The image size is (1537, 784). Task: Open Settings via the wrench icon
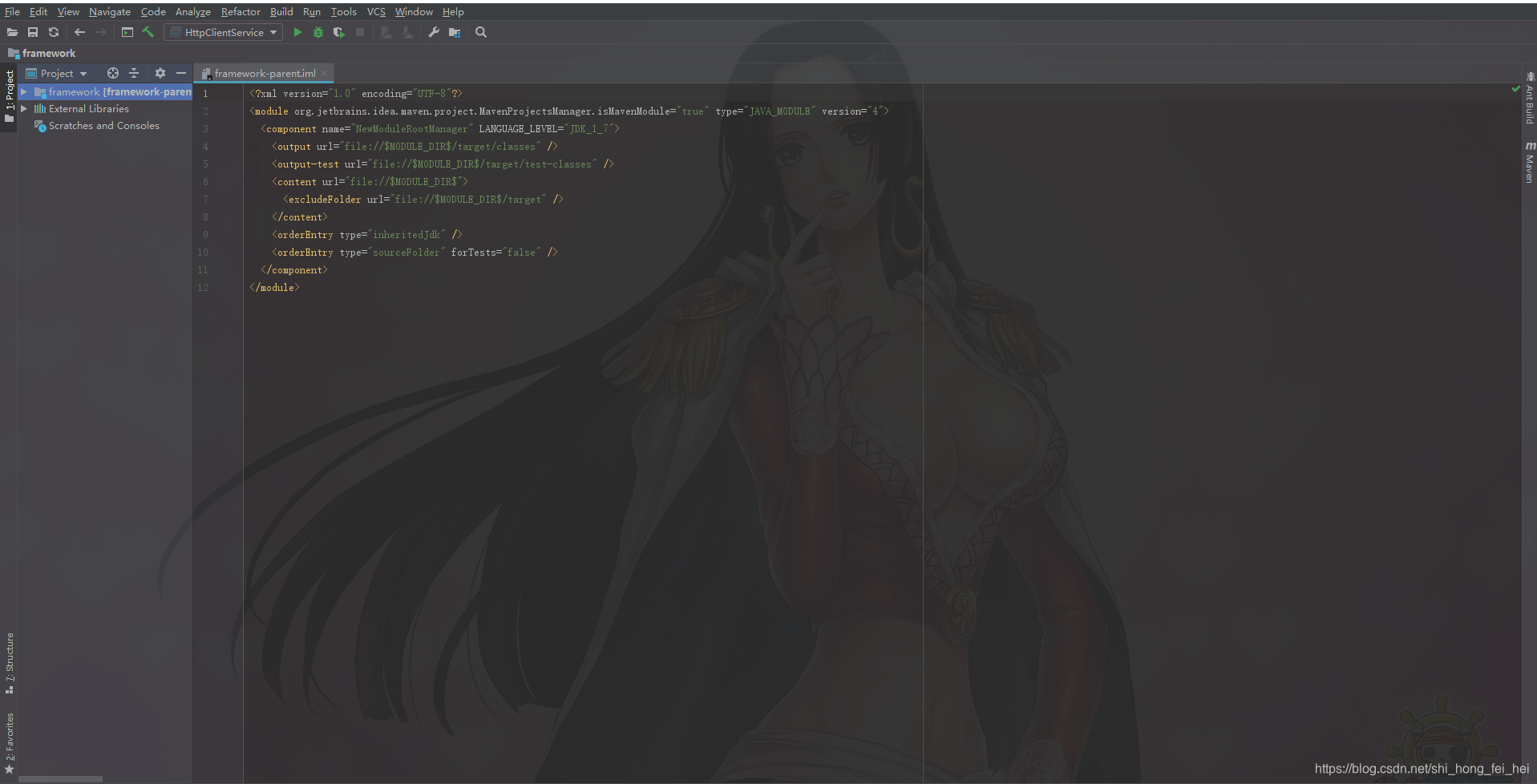point(433,32)
